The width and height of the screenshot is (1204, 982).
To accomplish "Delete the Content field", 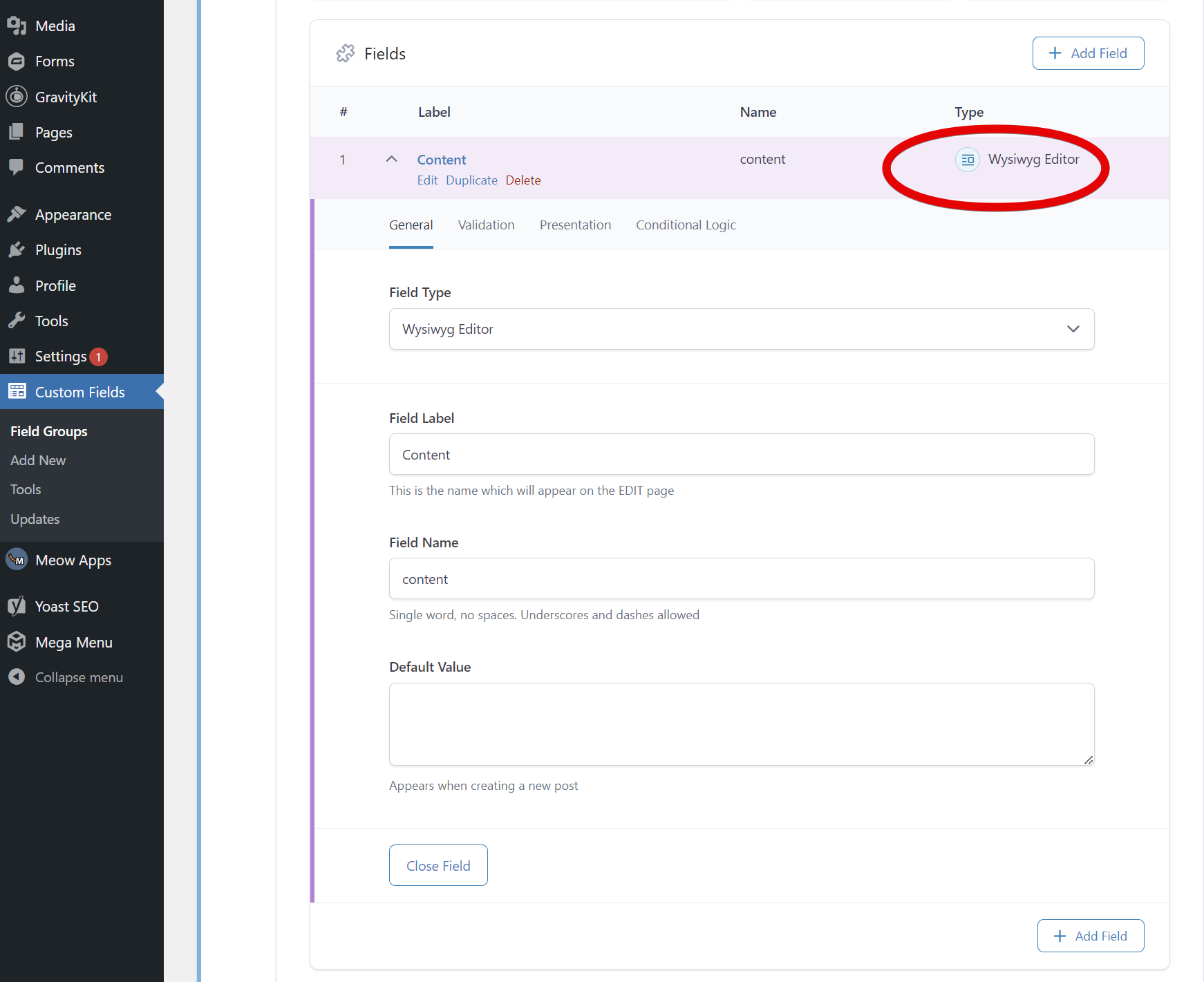I will click(x=523, y=180).
